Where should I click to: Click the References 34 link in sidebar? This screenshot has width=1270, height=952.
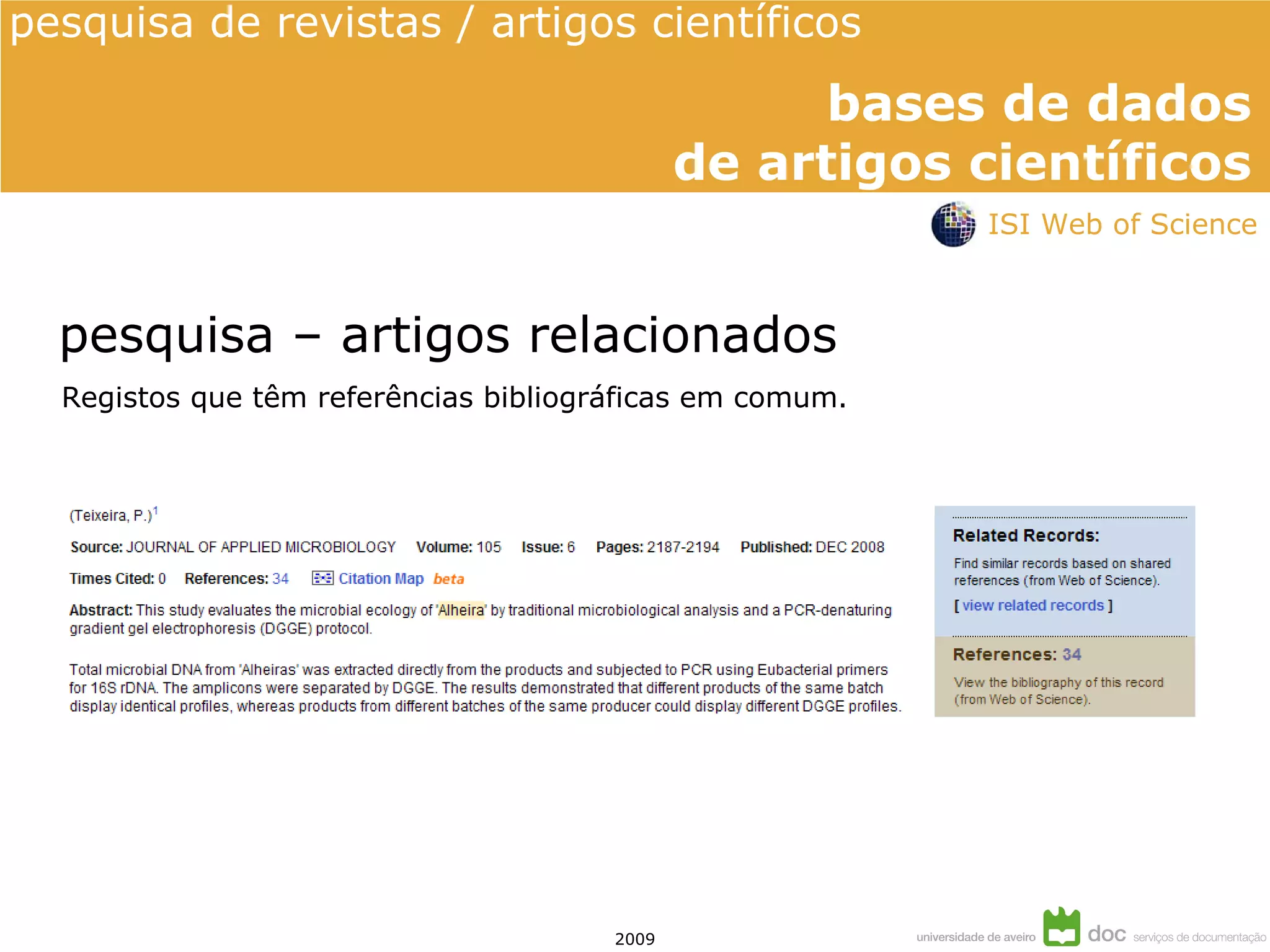[x=1072, y=654]
